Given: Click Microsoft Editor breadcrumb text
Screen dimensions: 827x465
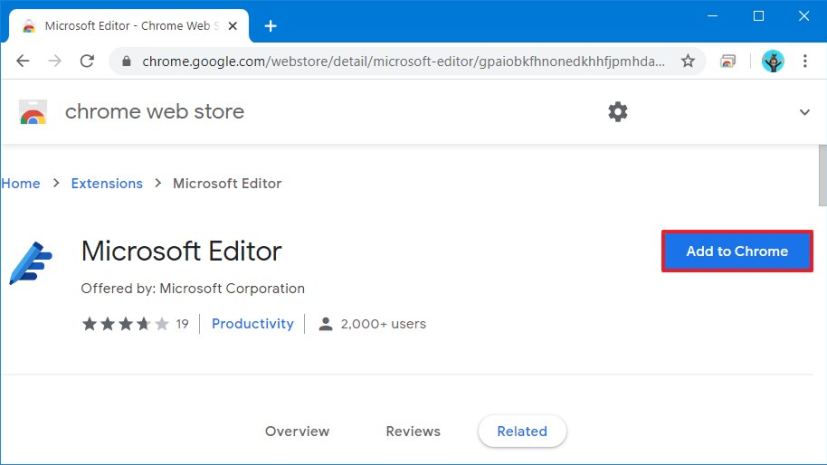Looking at the screenshot, I should pyautogui.click(x=227, y=183).
